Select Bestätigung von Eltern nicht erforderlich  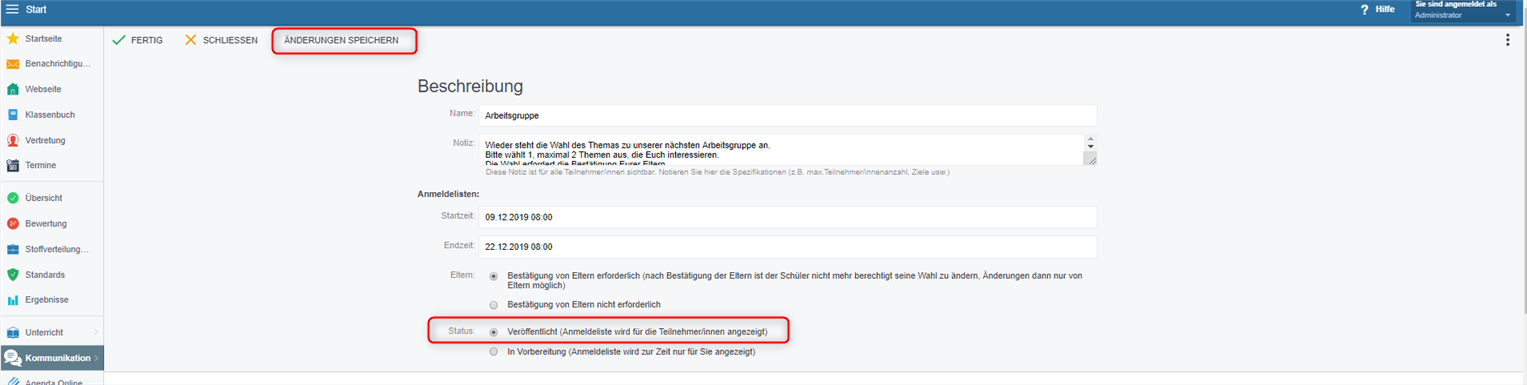point(493,304)
